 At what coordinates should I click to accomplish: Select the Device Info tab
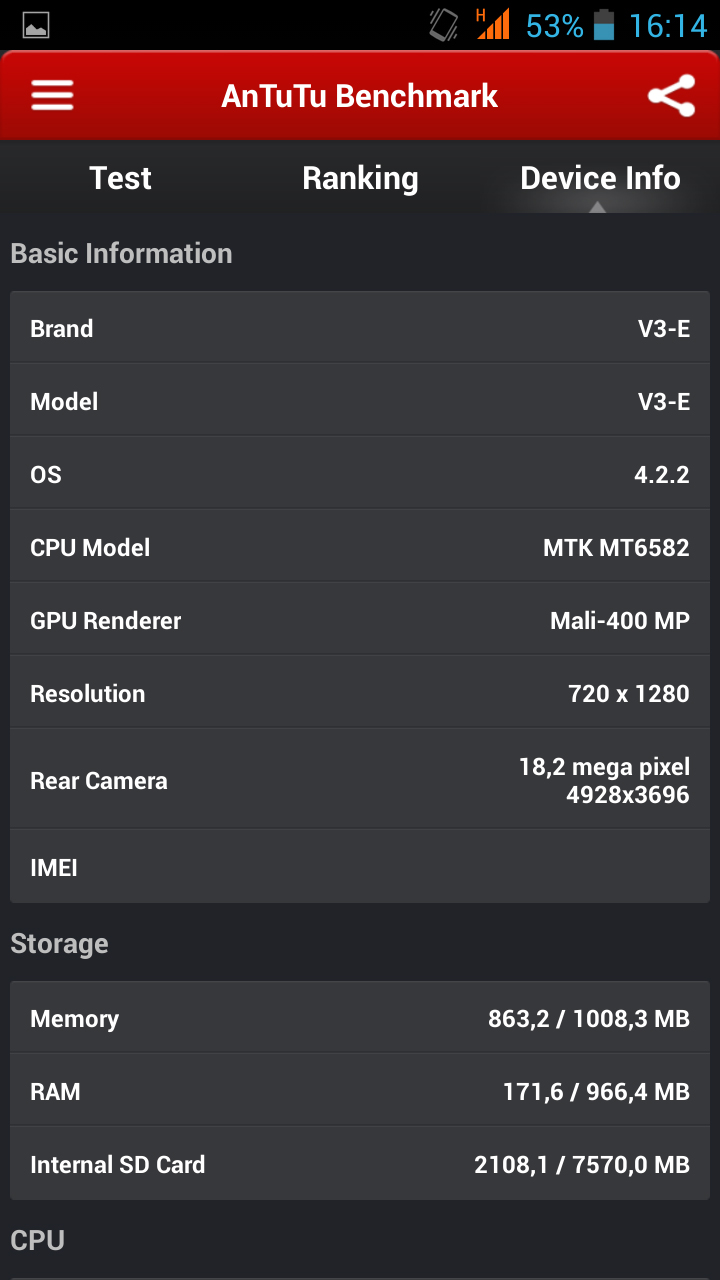point(600,178)
